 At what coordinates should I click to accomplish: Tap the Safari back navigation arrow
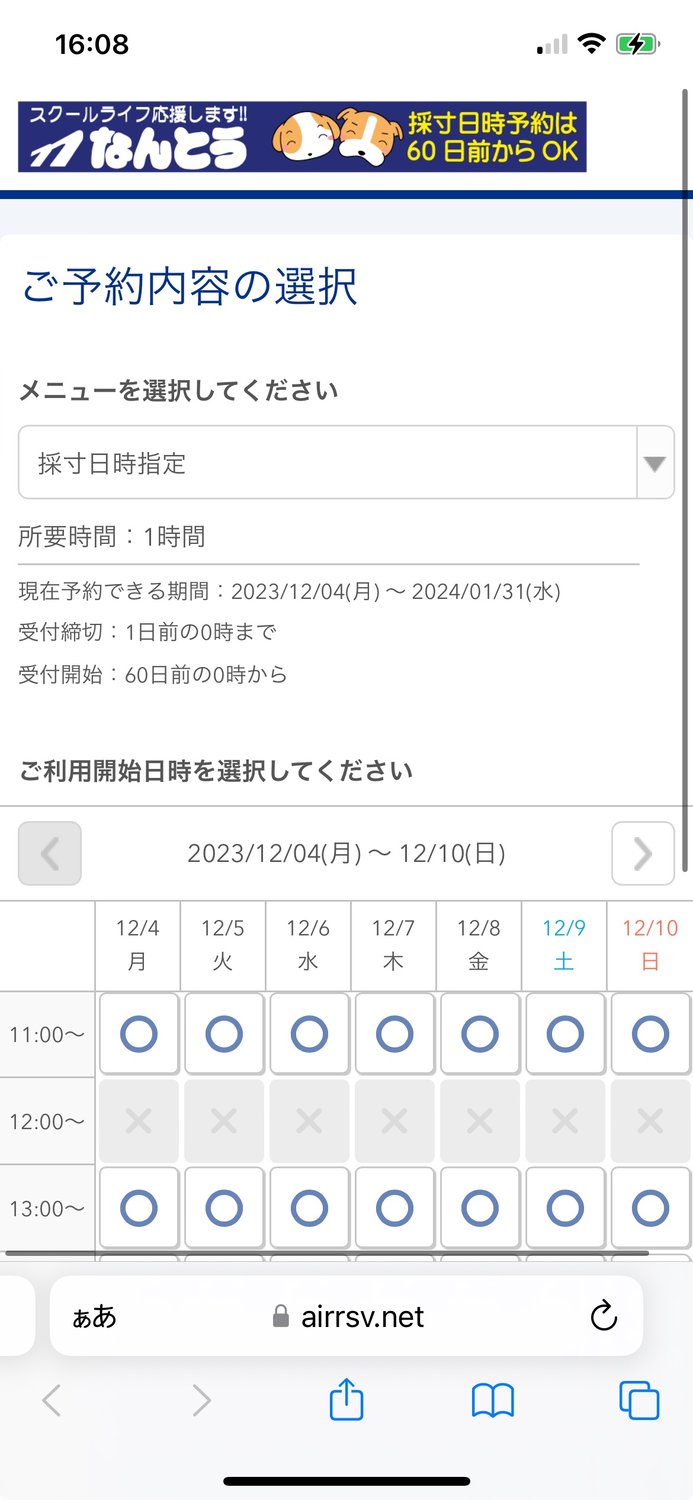pyautogui.click(x=51, y=1401)
